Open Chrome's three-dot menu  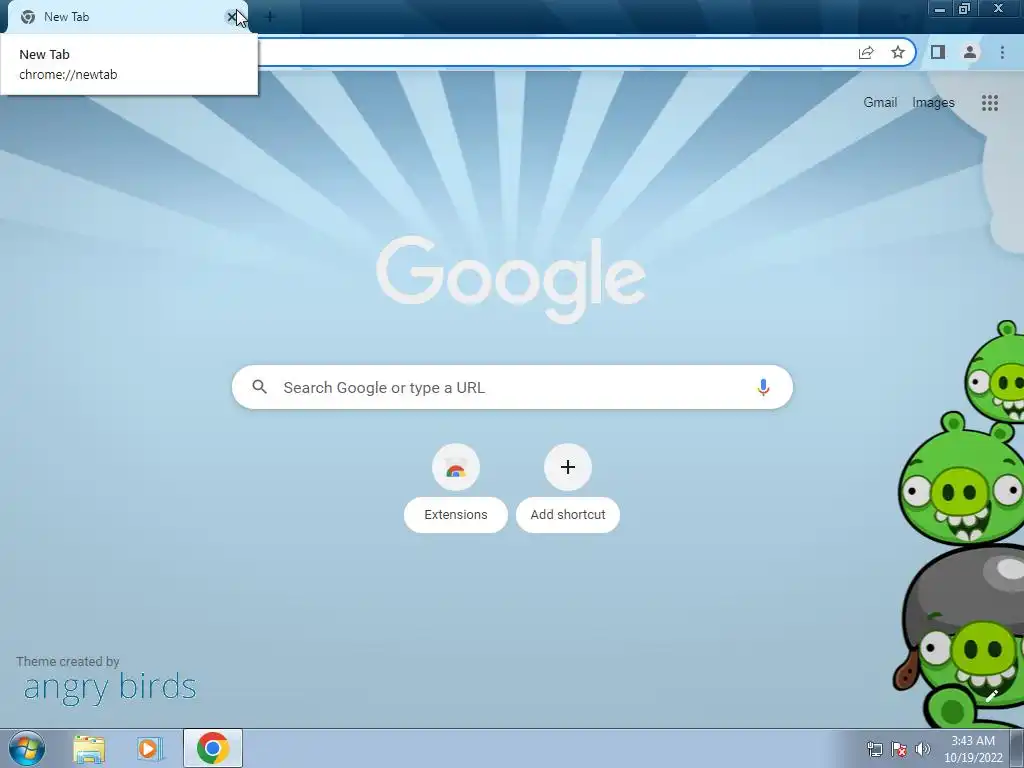[1002, 52]
